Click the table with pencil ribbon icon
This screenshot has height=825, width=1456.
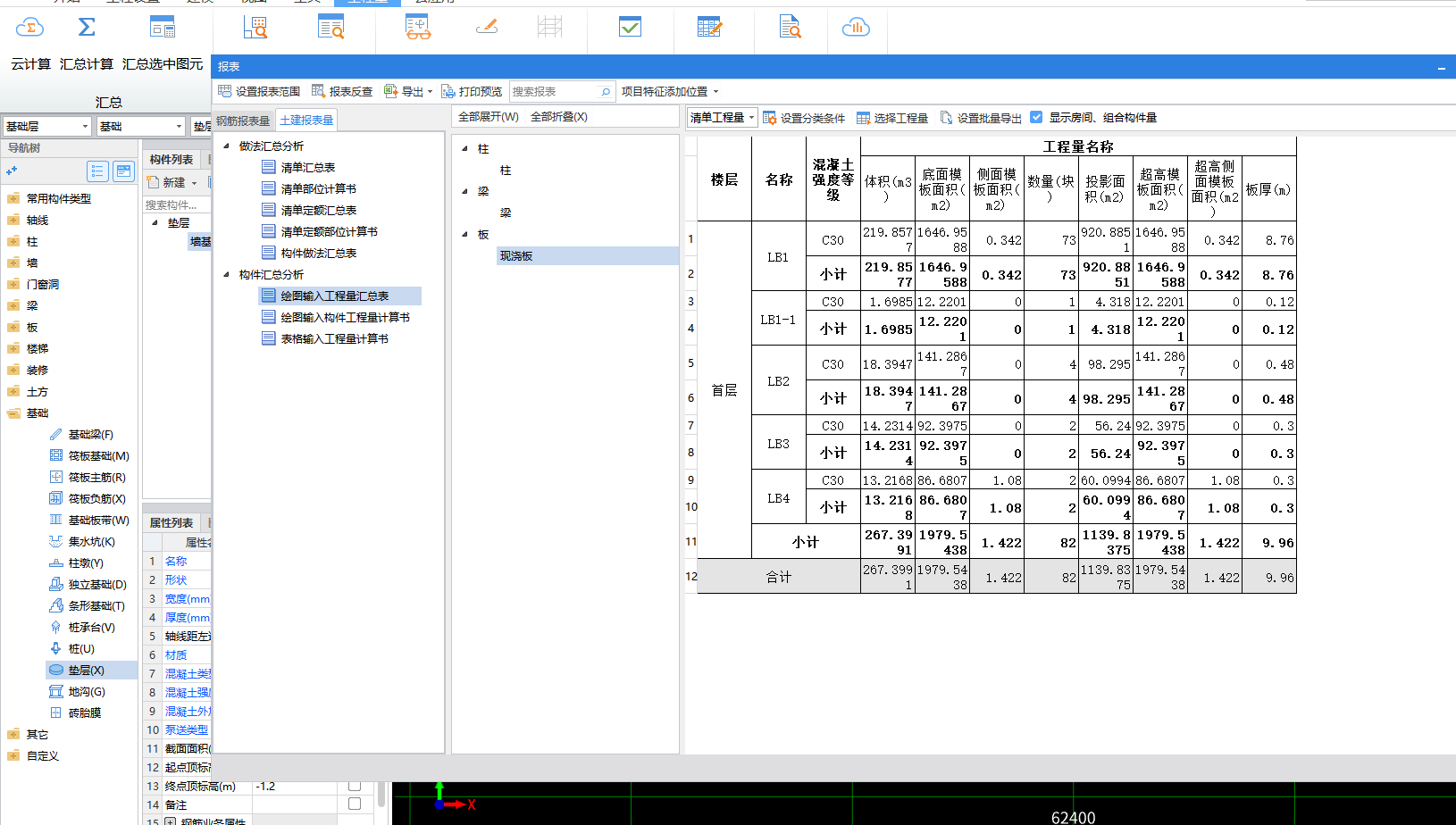(710, 27)
